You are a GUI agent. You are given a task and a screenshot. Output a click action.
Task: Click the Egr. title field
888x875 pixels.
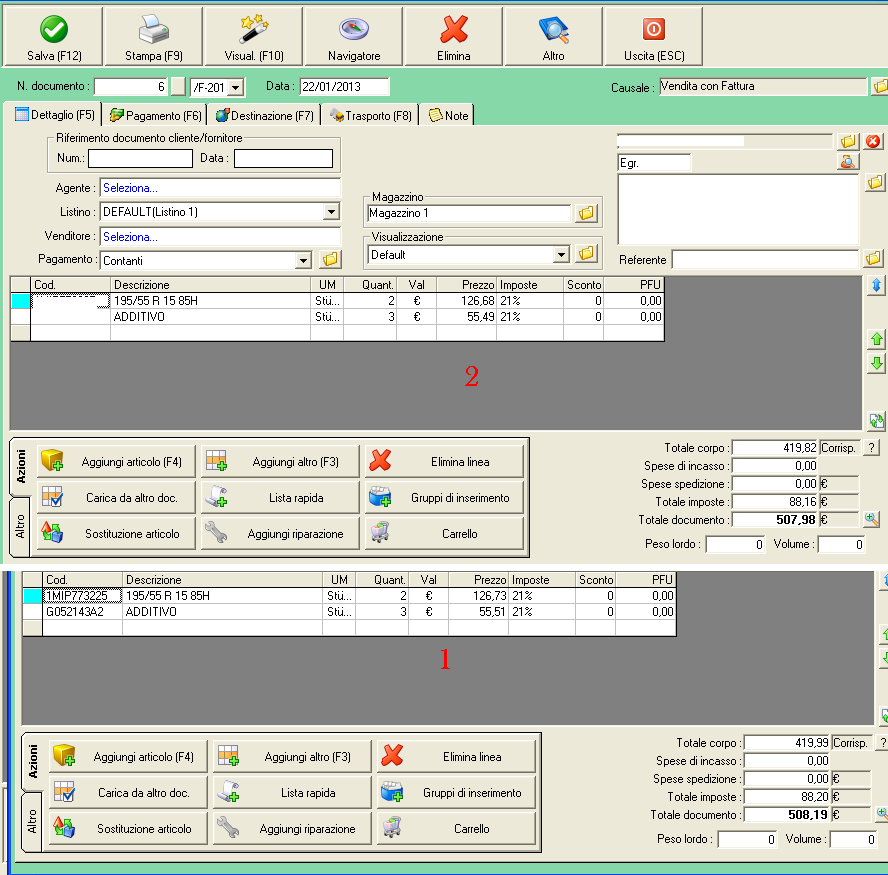pyautogui.click(x=654, y=163)
